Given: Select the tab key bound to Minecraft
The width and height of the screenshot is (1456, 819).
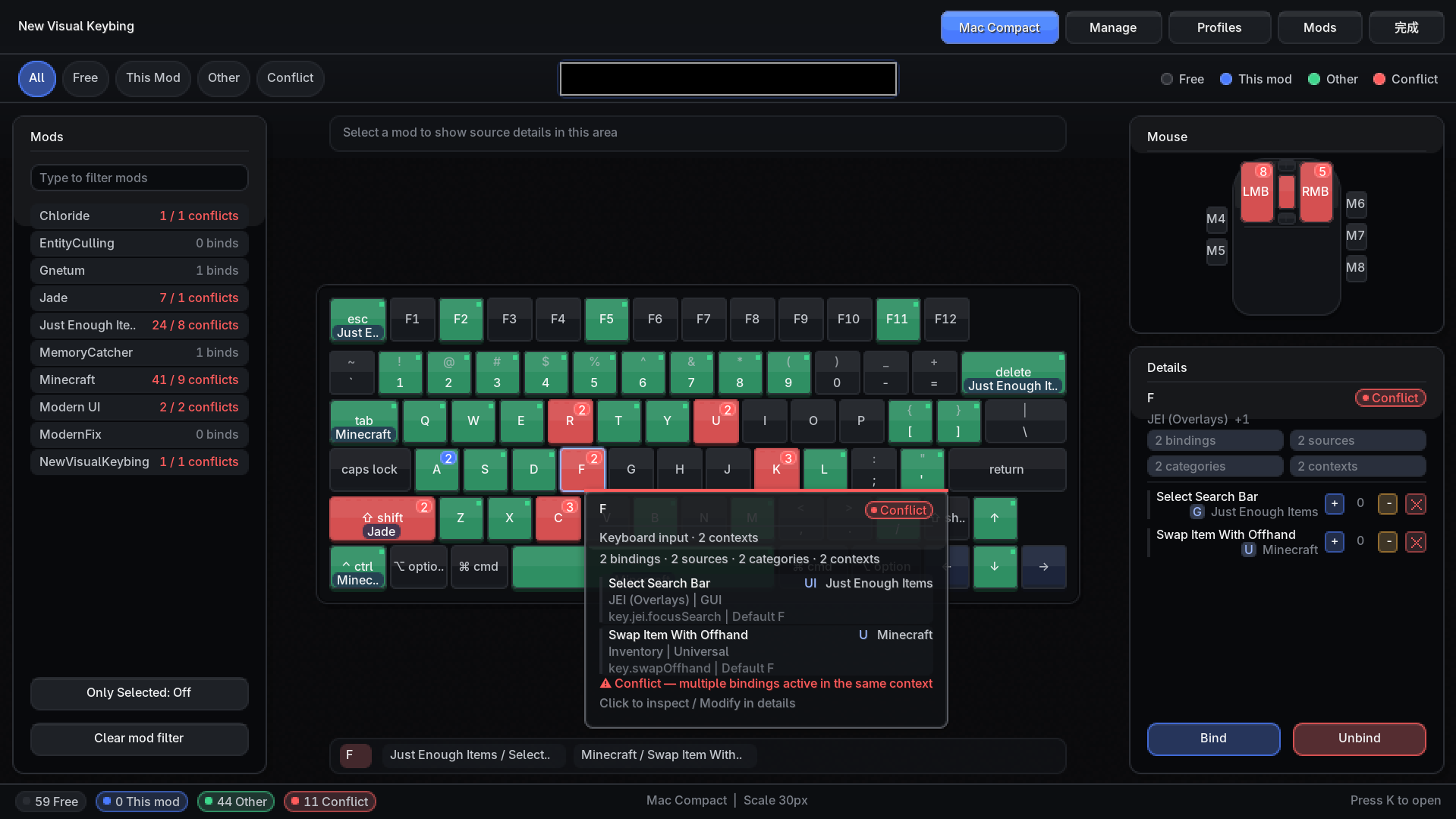Looking at the screenshot, I should [x=363, y=421].
